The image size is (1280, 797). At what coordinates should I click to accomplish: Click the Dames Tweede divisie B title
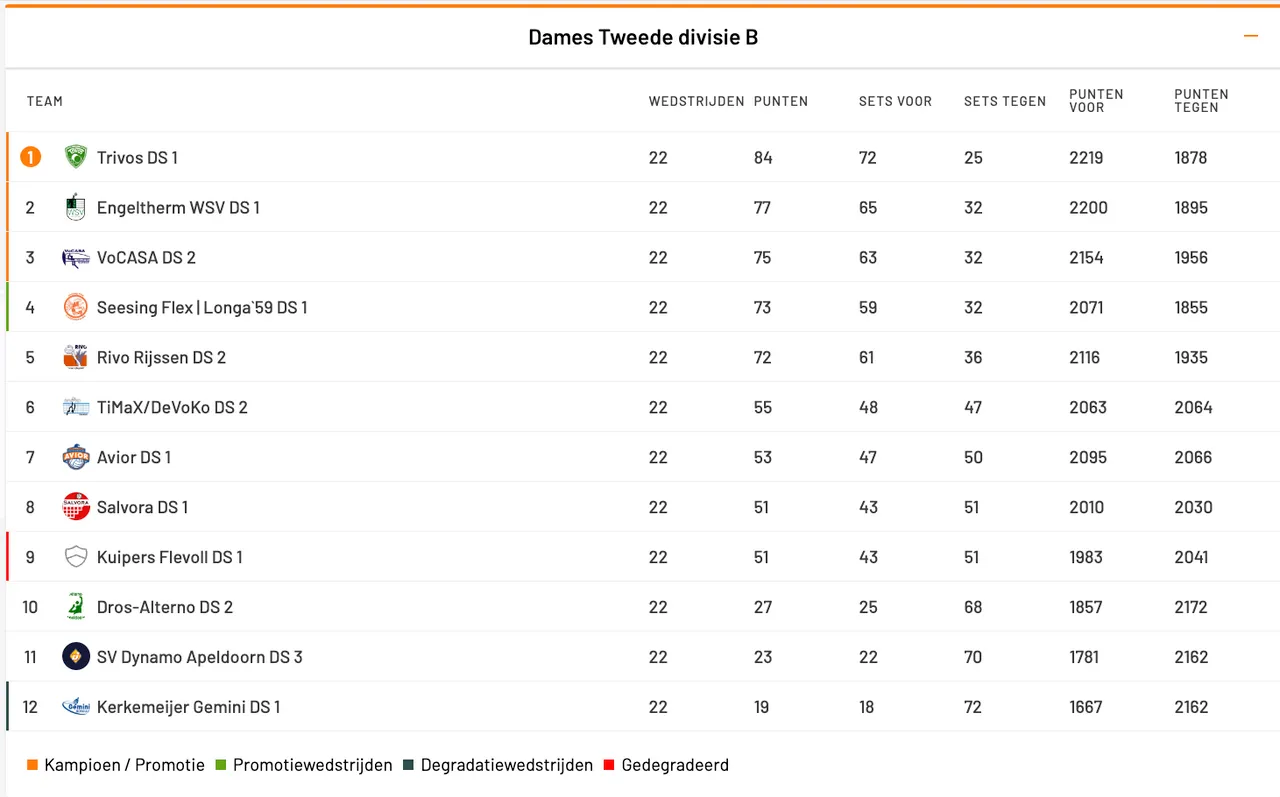[643, 38]
